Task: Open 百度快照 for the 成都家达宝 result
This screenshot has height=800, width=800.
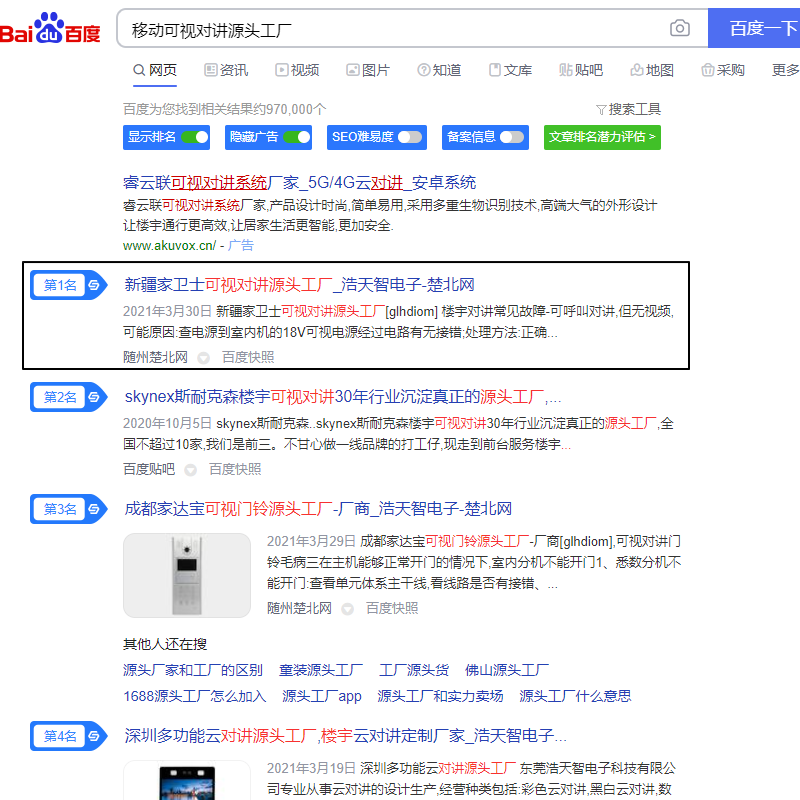Action: tap(392, 608)
